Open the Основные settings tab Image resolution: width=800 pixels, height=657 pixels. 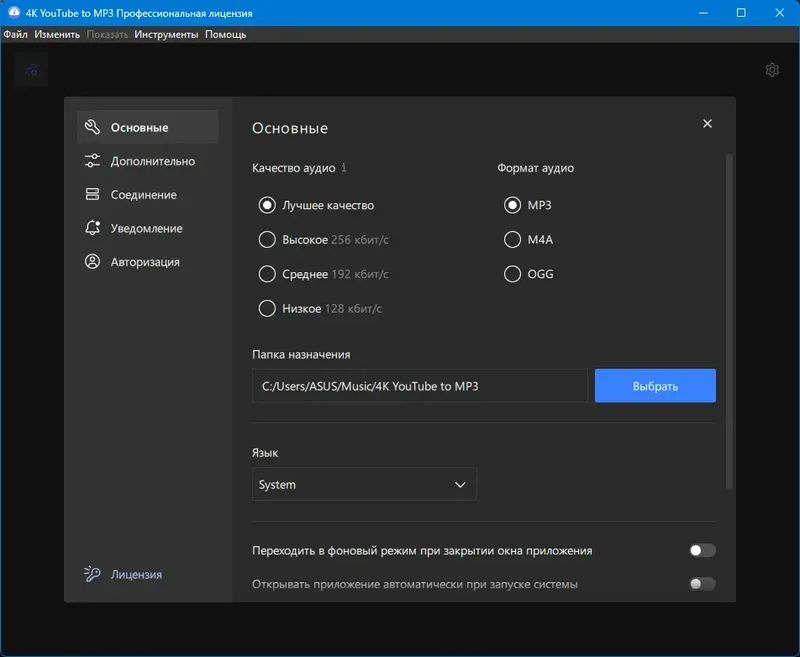tap(148, 127)
